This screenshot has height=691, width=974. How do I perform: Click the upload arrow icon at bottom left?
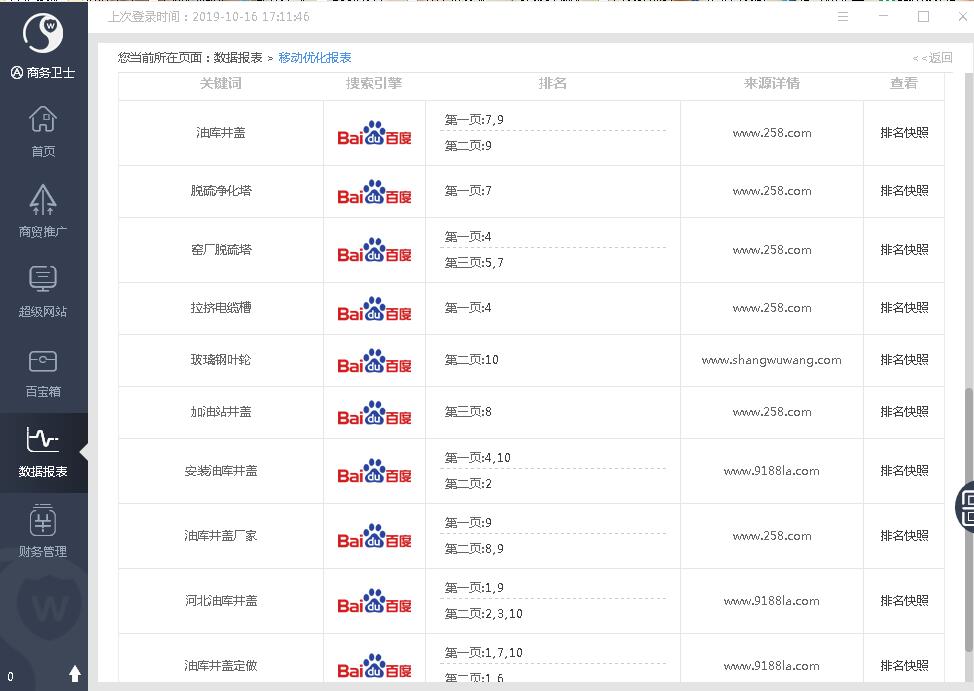pos(74,674)
